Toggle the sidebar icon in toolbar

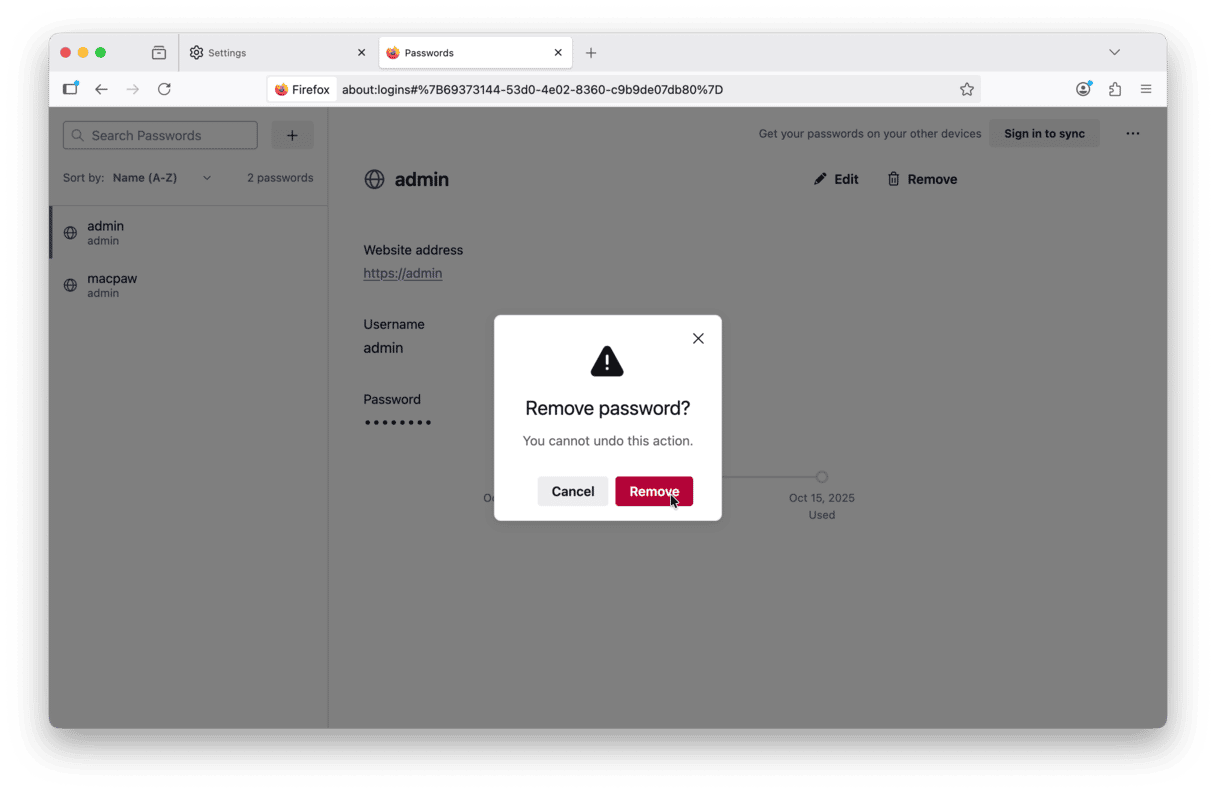pos(70,89)
